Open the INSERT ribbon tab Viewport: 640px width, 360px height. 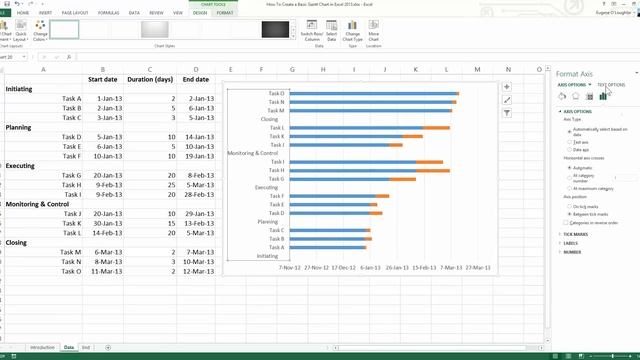point(45,13)
